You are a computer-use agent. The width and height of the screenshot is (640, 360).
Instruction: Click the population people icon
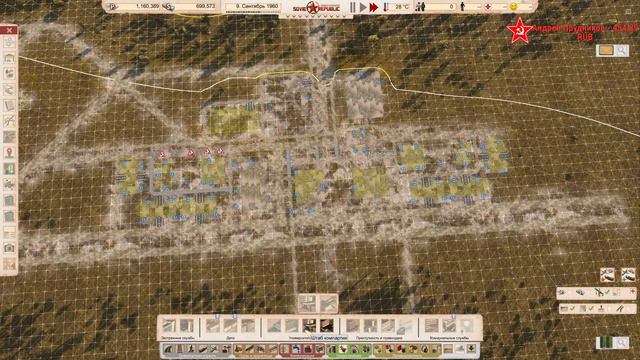[420, 7]
